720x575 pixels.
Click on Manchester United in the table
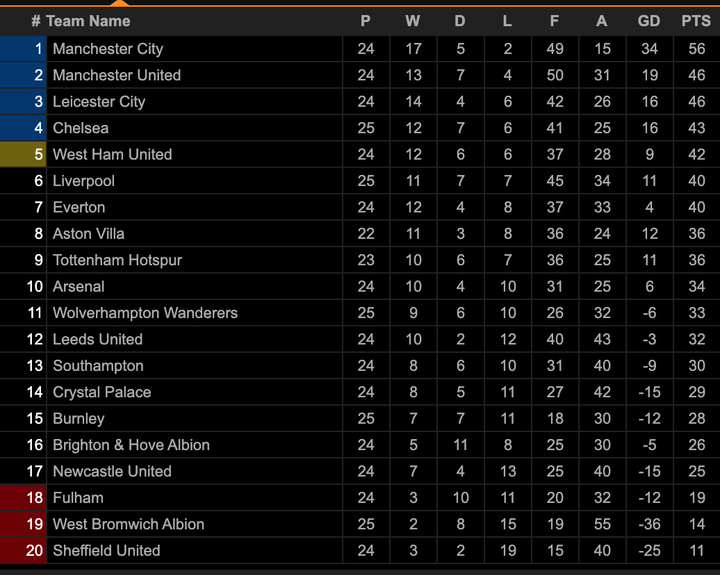click(116, 75)
